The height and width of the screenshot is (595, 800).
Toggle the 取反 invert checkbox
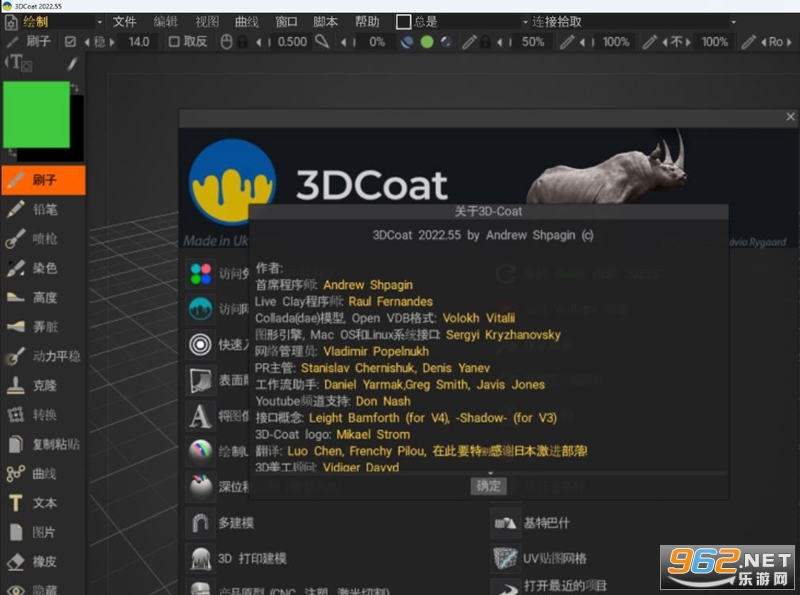pyautogui.click(x=174, y=42)
